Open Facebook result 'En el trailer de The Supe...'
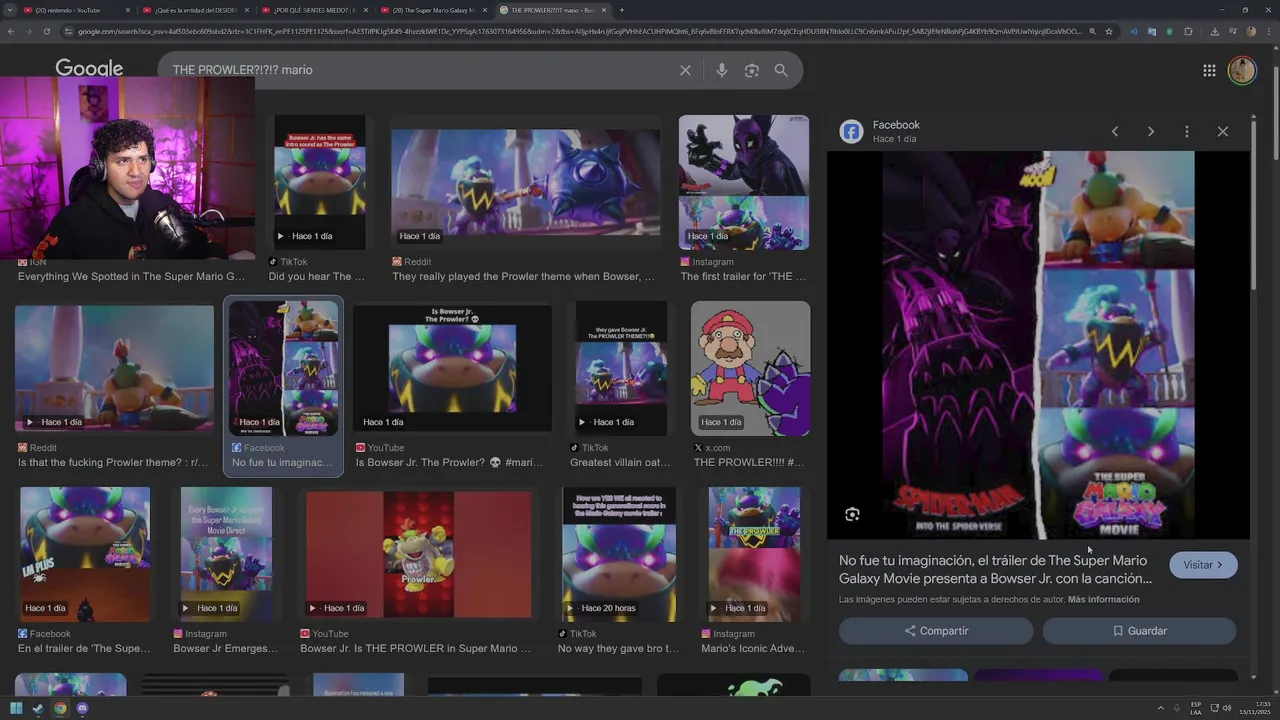Image resolution: width=1280 pixels, height=720 pixels. 85,571
